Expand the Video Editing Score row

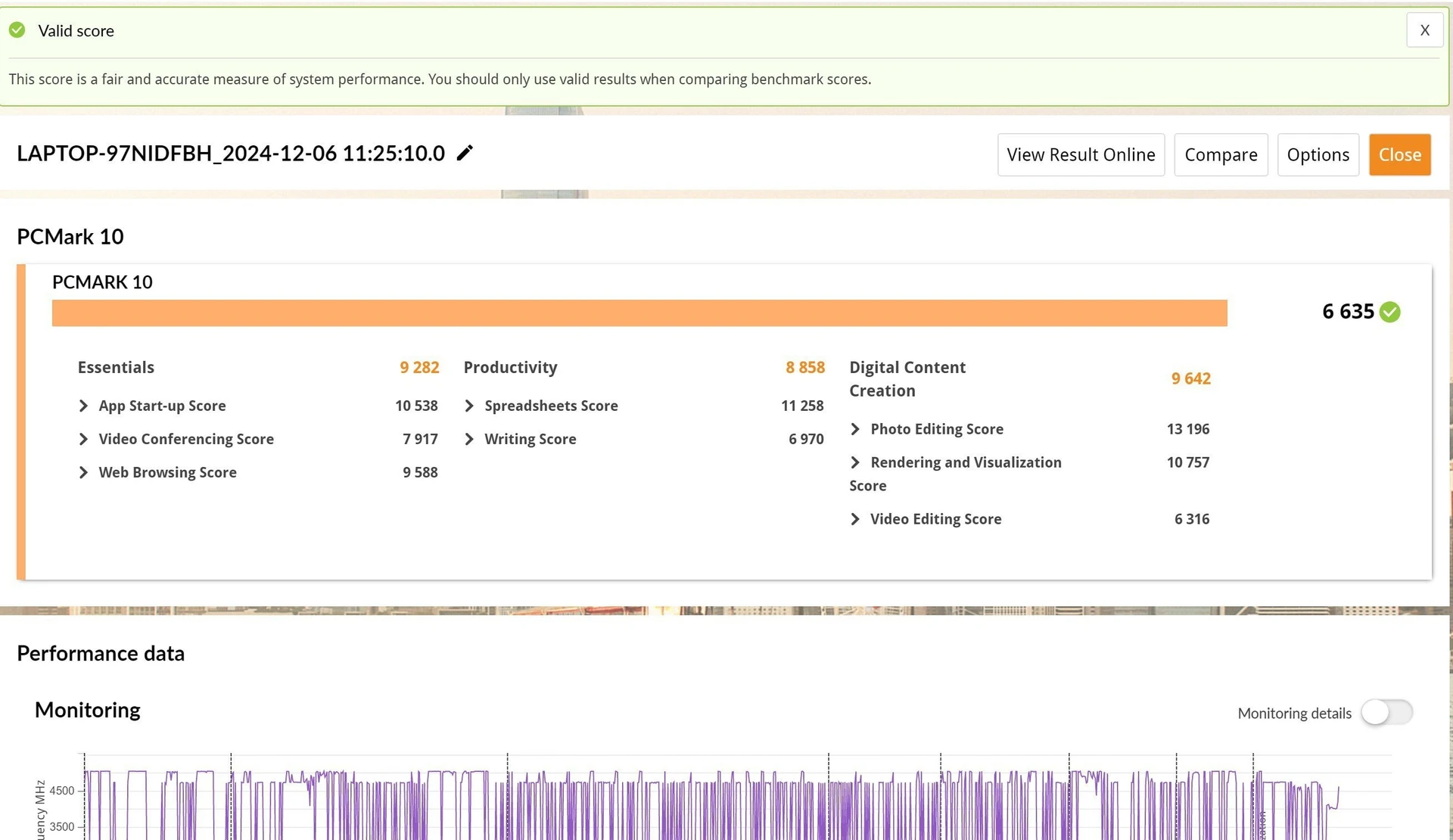855,519
